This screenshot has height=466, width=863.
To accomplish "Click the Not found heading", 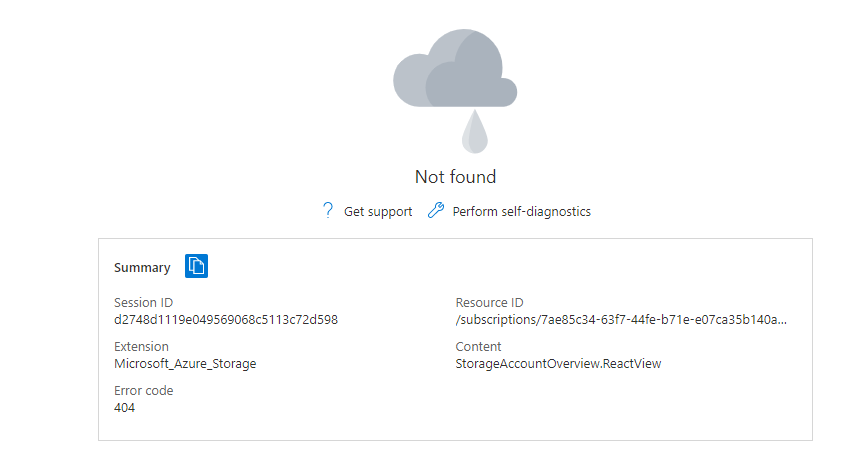I will pos(456,177).
